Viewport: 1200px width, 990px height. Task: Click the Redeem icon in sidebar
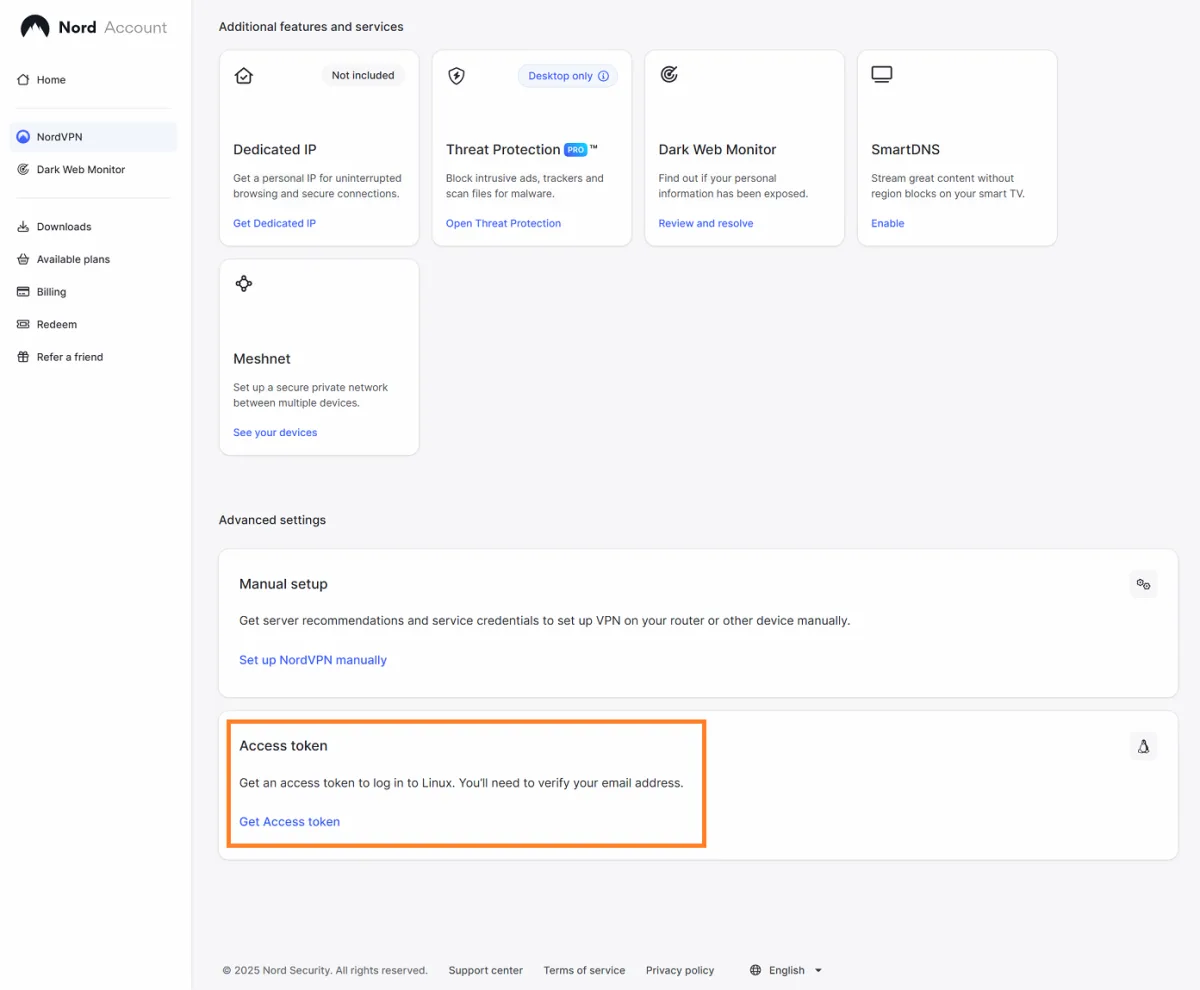tap(23, 324)
